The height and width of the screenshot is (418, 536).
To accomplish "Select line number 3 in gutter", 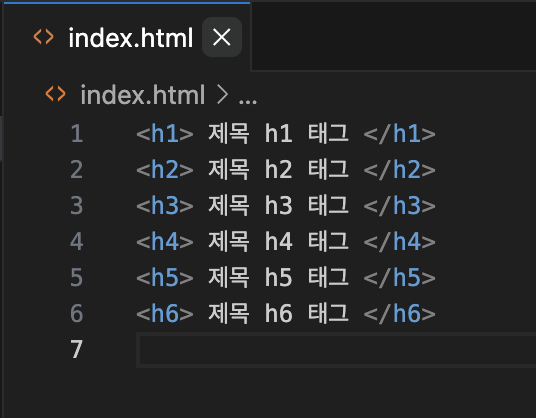I will [x=77, y=205].
